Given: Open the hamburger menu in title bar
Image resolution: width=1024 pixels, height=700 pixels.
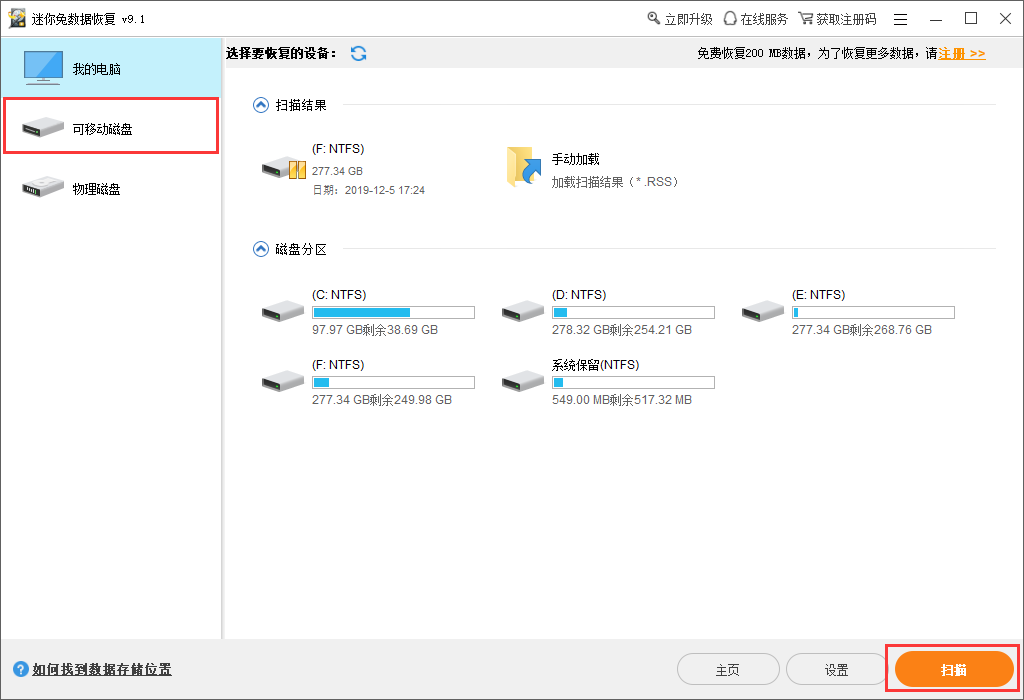Looking at the screenshot, I should (x=901, y=20).
